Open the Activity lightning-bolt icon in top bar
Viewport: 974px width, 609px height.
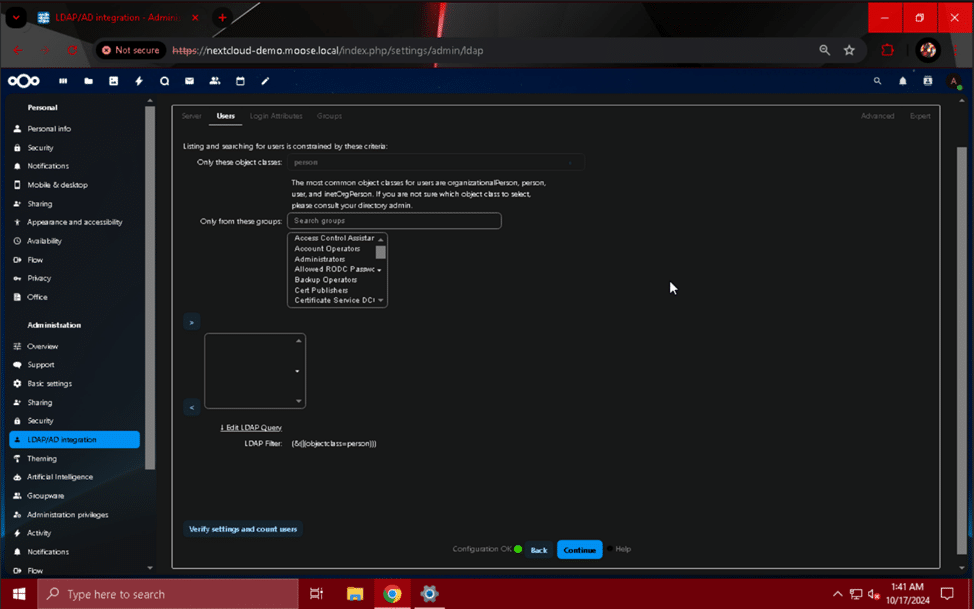point(139,81)
